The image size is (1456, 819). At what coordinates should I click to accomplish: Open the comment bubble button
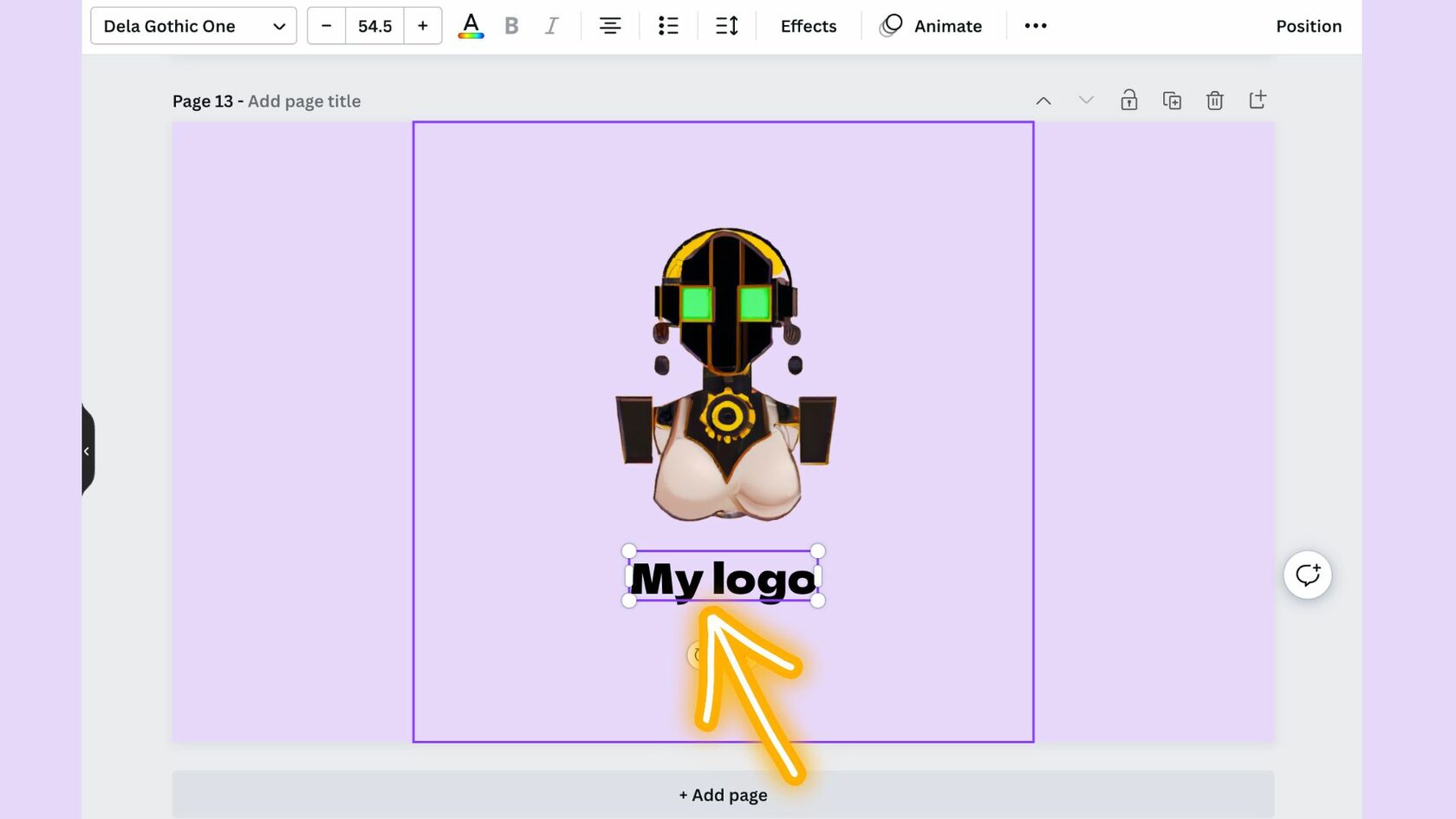pyautogui.click(x=1308, y=575)
